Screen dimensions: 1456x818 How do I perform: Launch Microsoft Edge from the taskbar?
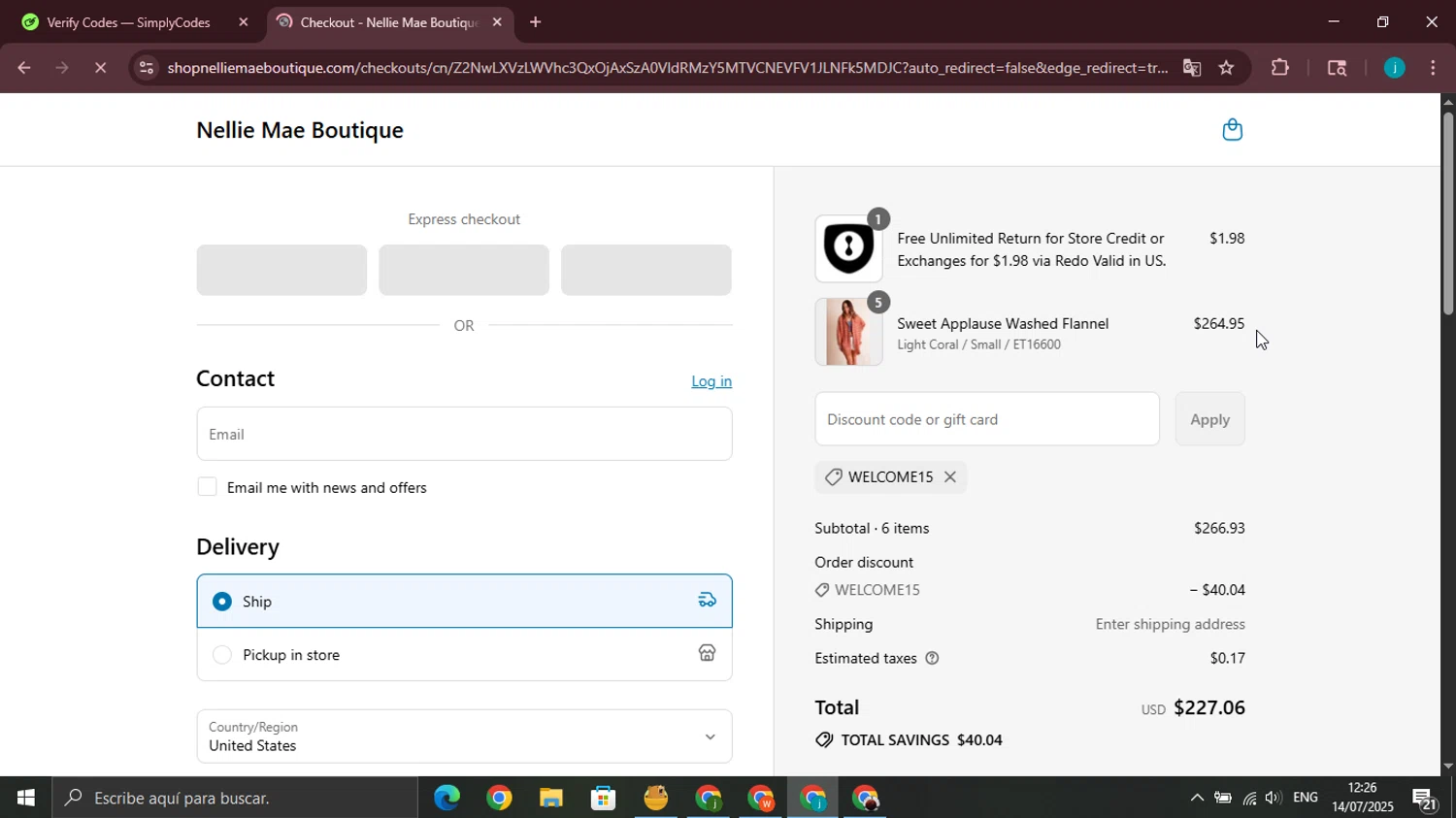(447, 799)
